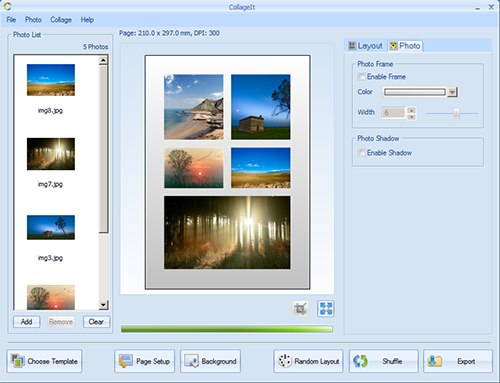The image size is (500, 383).
Task: Click the Export folder icon
Action: click(435, 361)
